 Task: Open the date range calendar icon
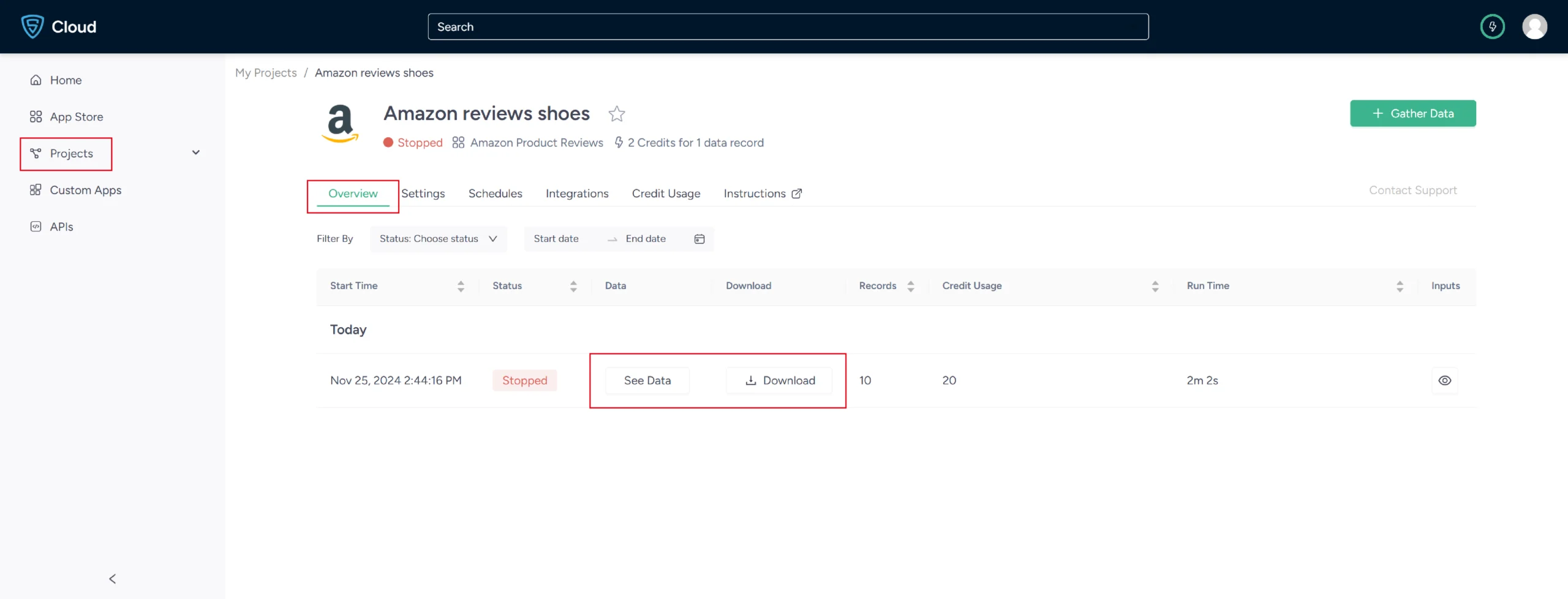(x=699, y=239)
